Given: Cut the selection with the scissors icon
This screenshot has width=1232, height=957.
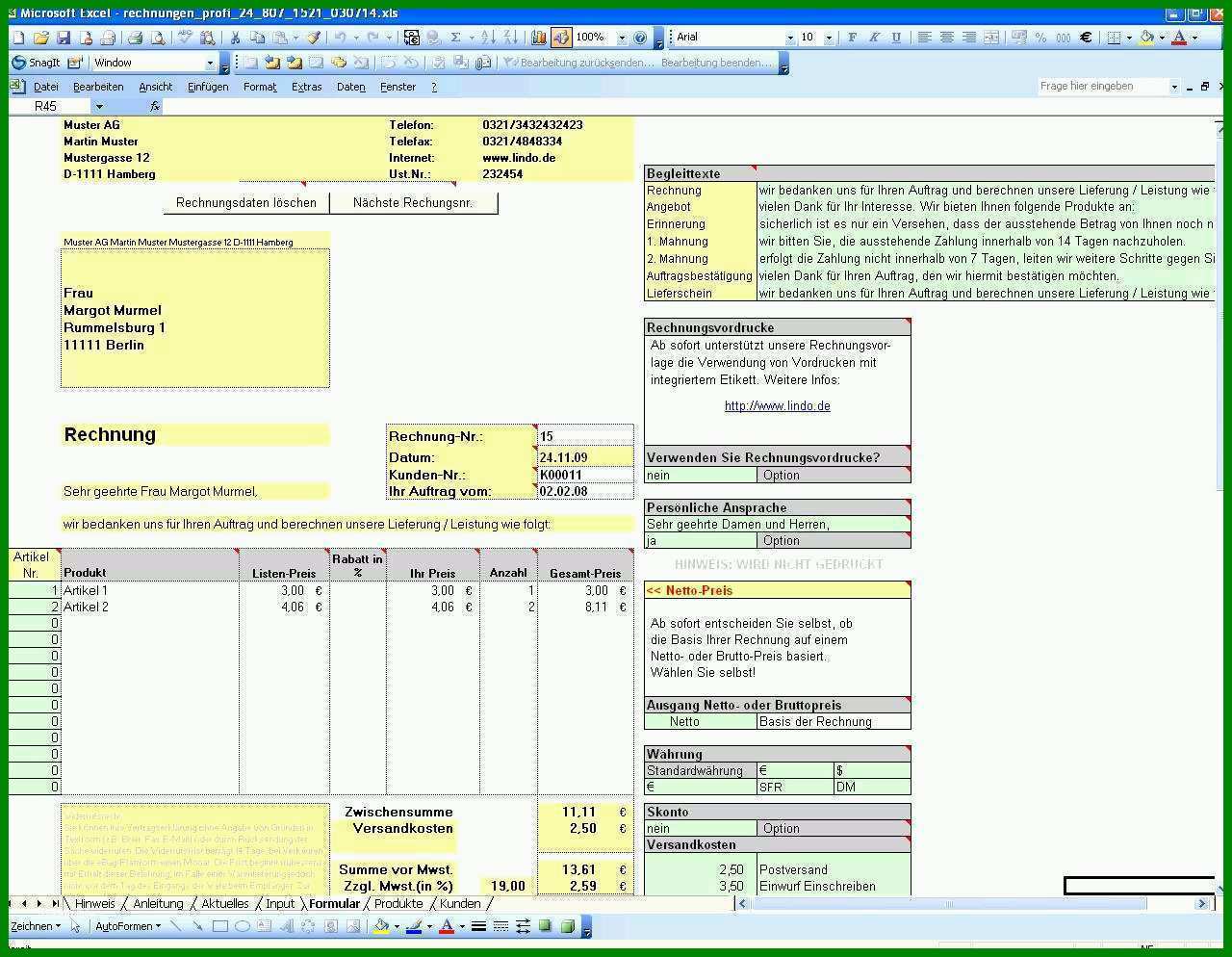Looking at the screenshot, I should click(234, 38).
